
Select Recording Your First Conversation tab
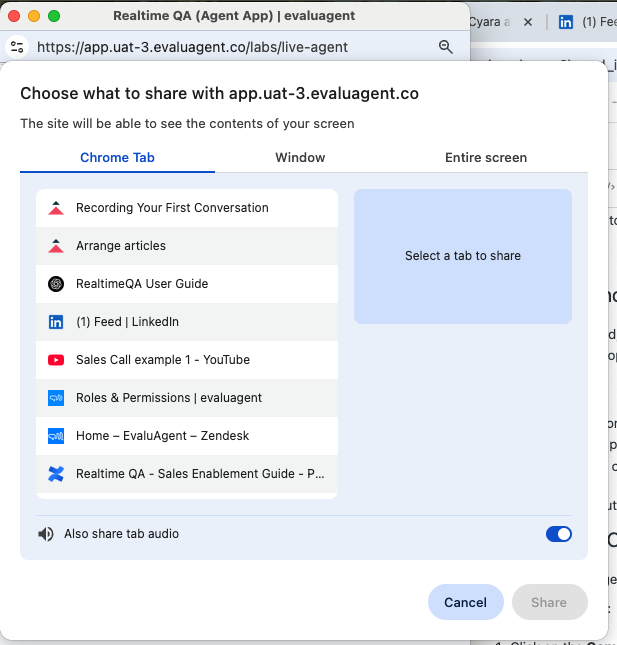pos(187,208)
